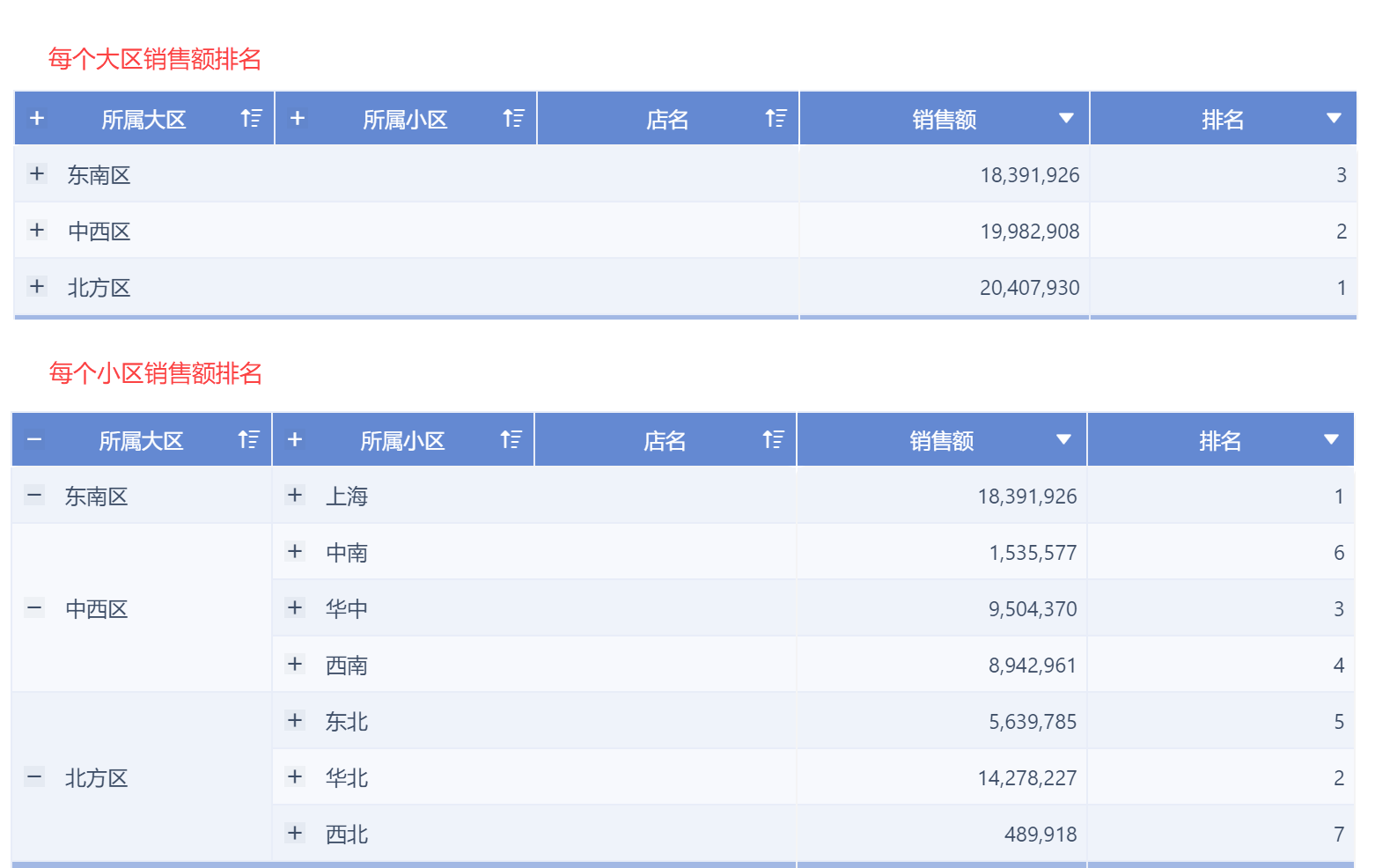Open 销售额 dropdown arrow in the bottom table
1375x868 pixels.
point(1063,439)
